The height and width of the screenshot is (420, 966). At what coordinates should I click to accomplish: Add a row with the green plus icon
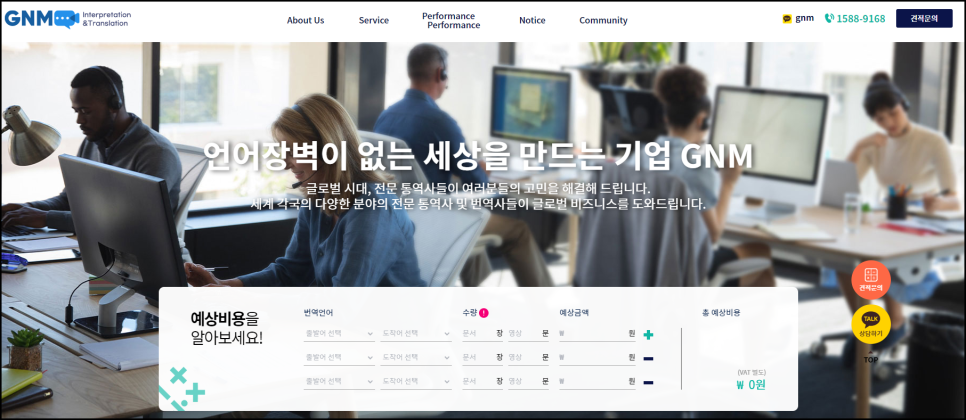[647, 335]
